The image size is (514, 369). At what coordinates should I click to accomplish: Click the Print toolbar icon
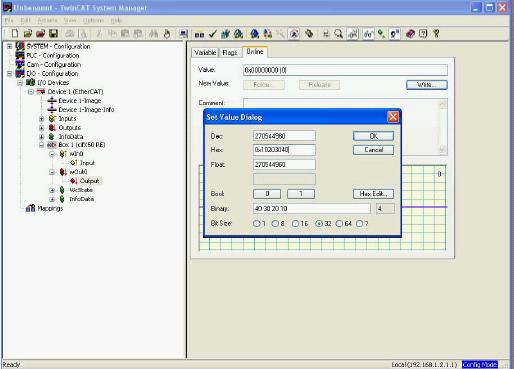70,33
